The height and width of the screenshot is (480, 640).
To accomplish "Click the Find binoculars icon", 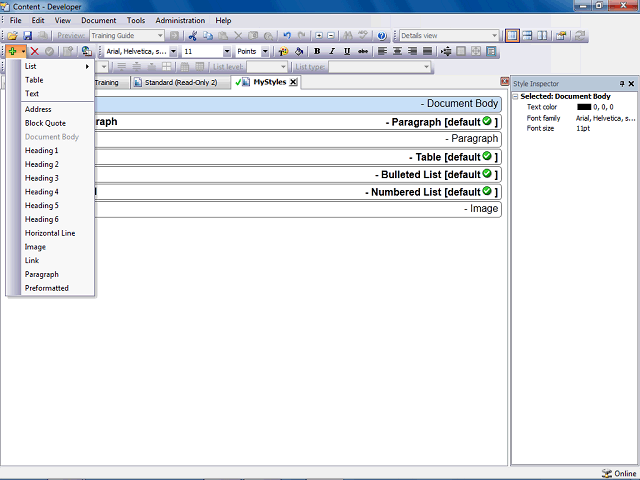I will coord(348,36).
